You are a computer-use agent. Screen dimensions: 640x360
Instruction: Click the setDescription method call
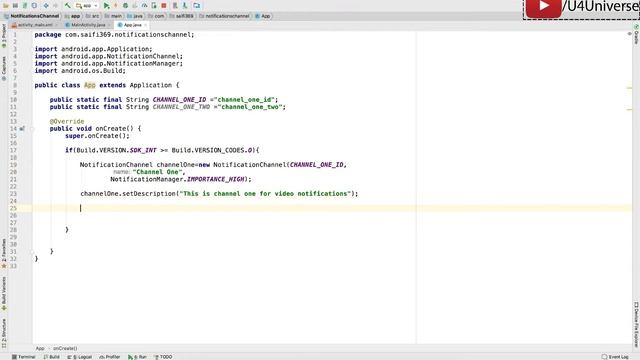(149, 193)
